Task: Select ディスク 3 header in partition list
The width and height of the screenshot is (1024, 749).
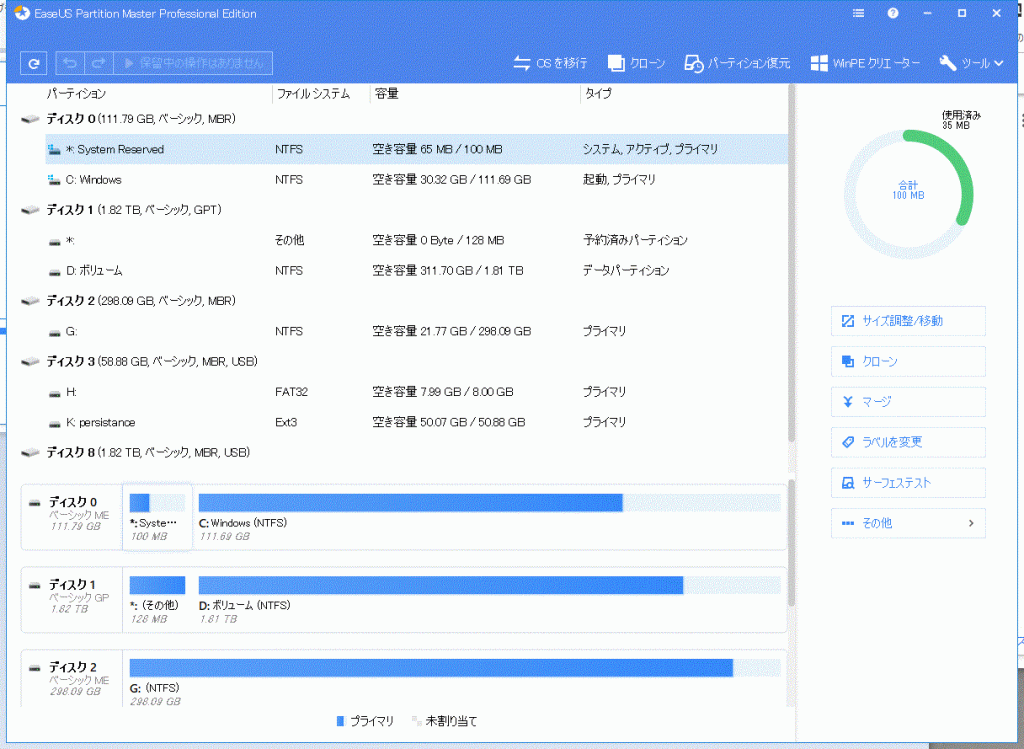Action: coord(152,362)
